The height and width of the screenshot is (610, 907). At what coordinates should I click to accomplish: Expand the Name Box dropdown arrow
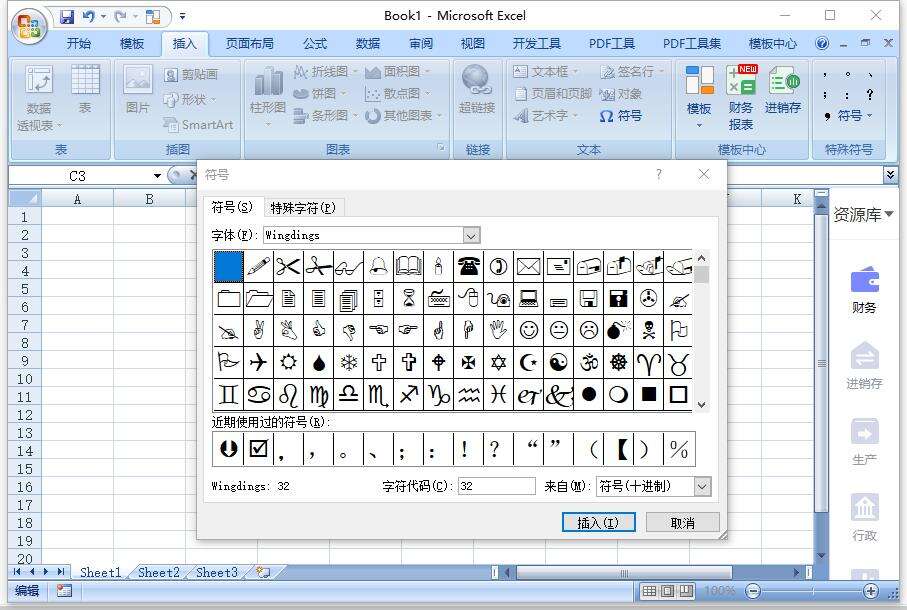tap(157, 176)
